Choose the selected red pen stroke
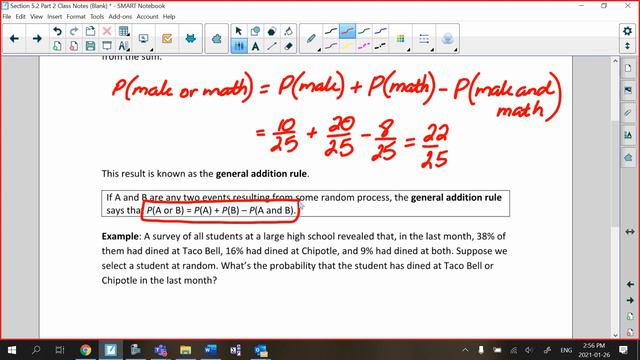This screenshot has width=640, height=360. coord(347,31)
